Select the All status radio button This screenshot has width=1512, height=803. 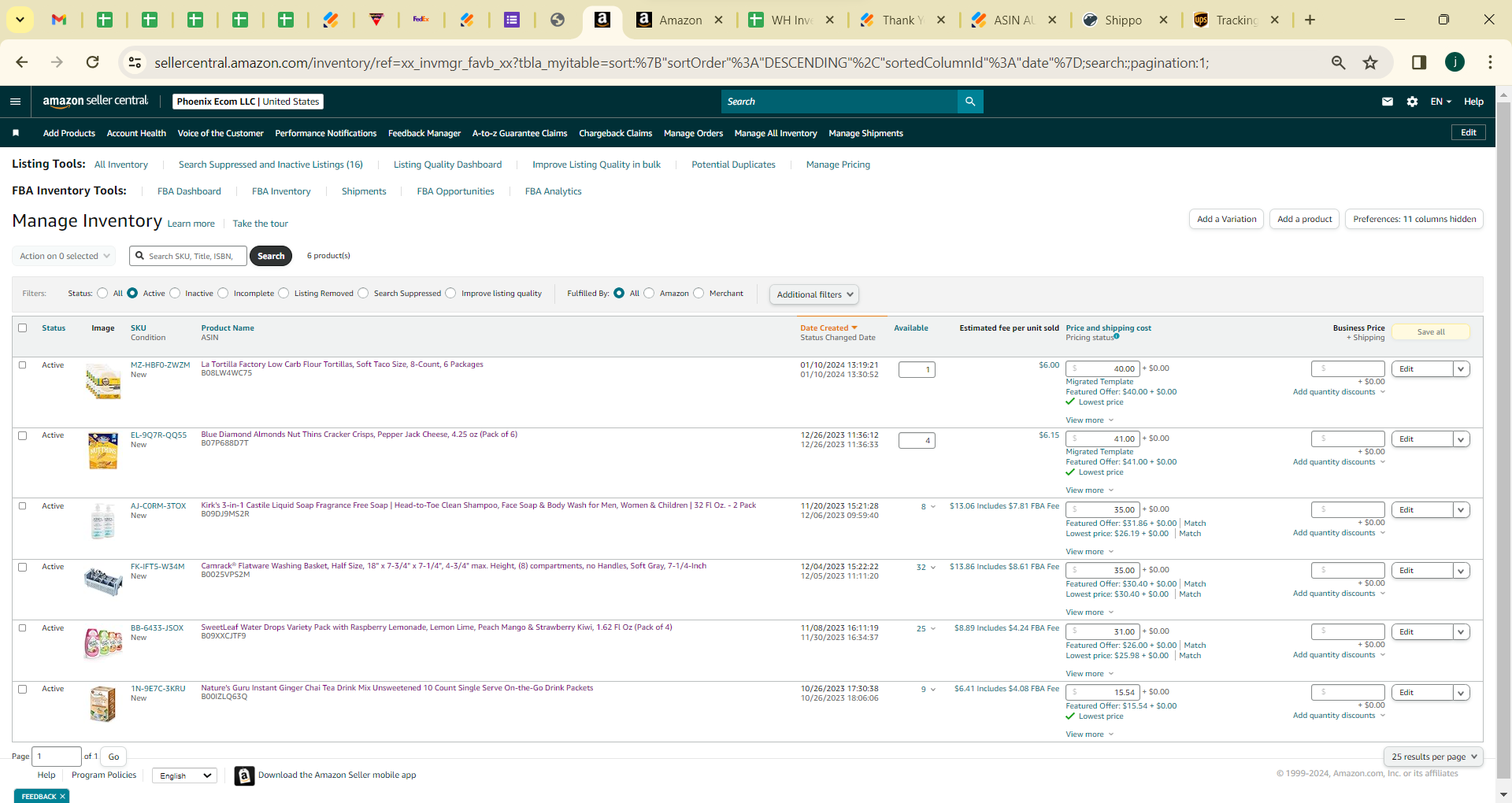(x=102, y=294)
